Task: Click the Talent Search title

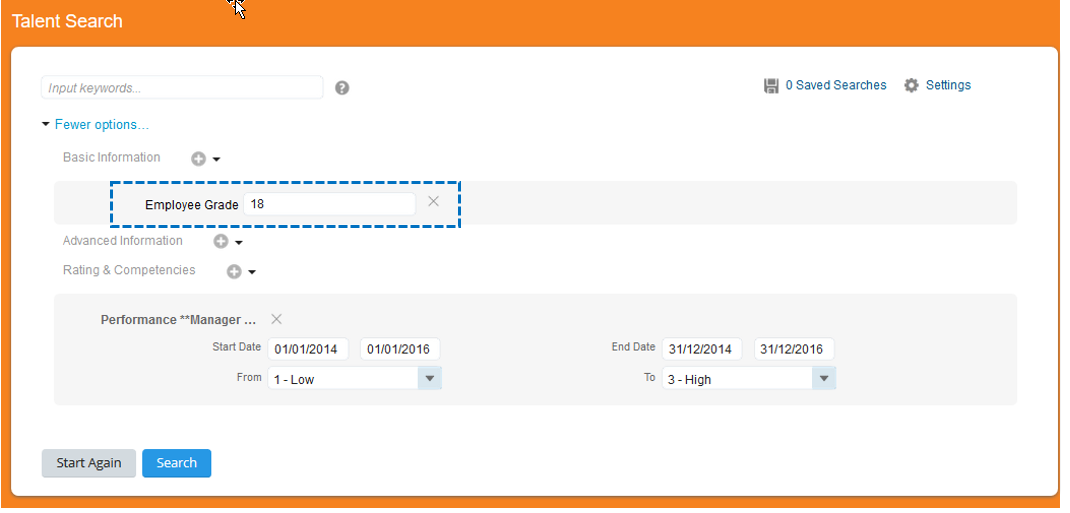Action: (67, 21)
